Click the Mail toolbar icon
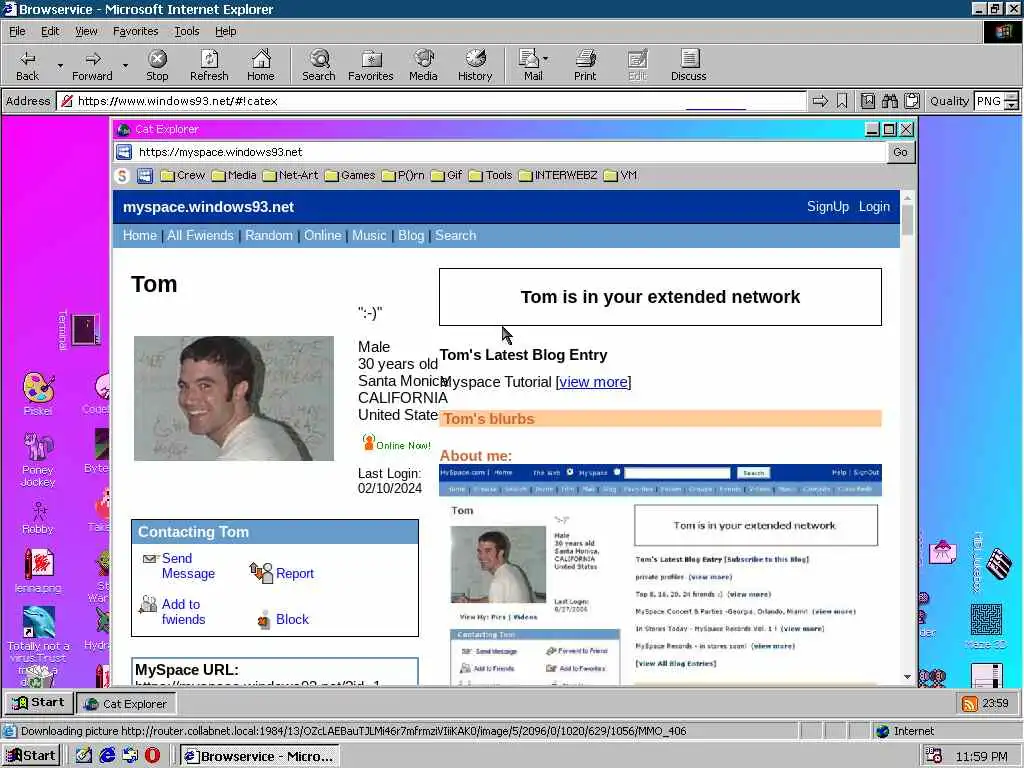Viewport: 1024px width, 768px height. pyautogui.click(x=532, y=65)
